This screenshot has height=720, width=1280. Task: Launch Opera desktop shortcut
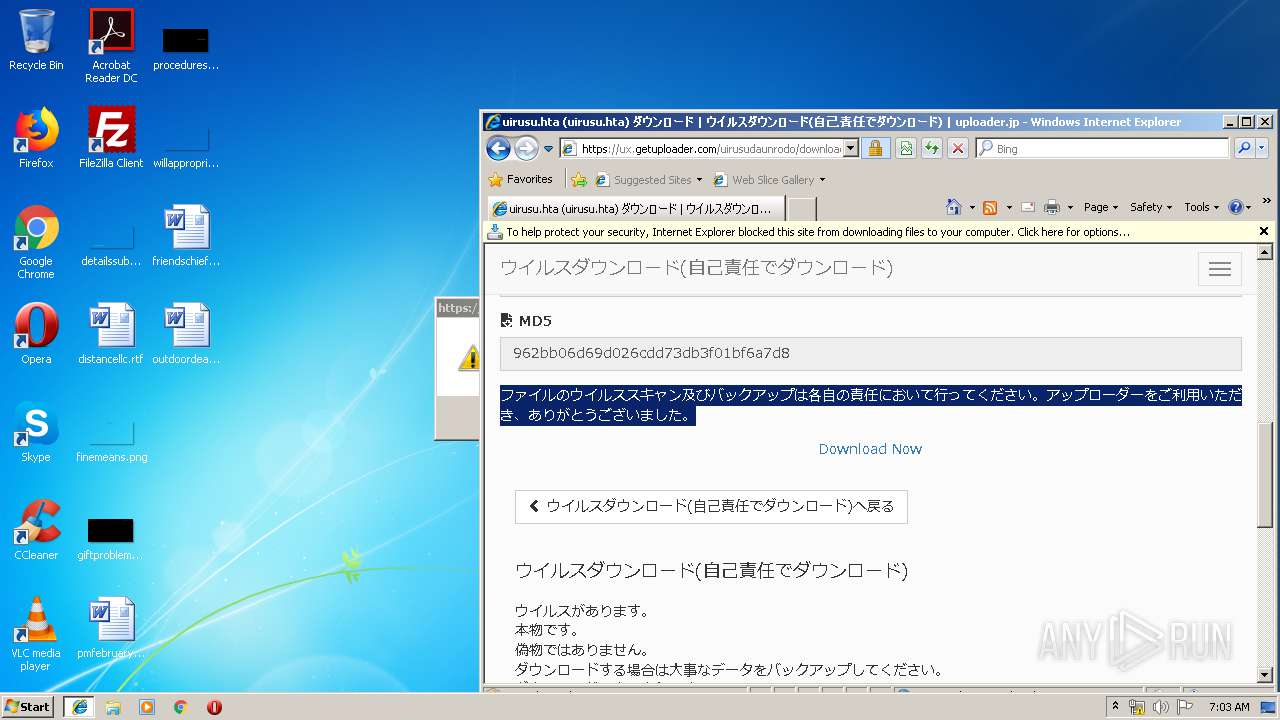pos(36,334)
